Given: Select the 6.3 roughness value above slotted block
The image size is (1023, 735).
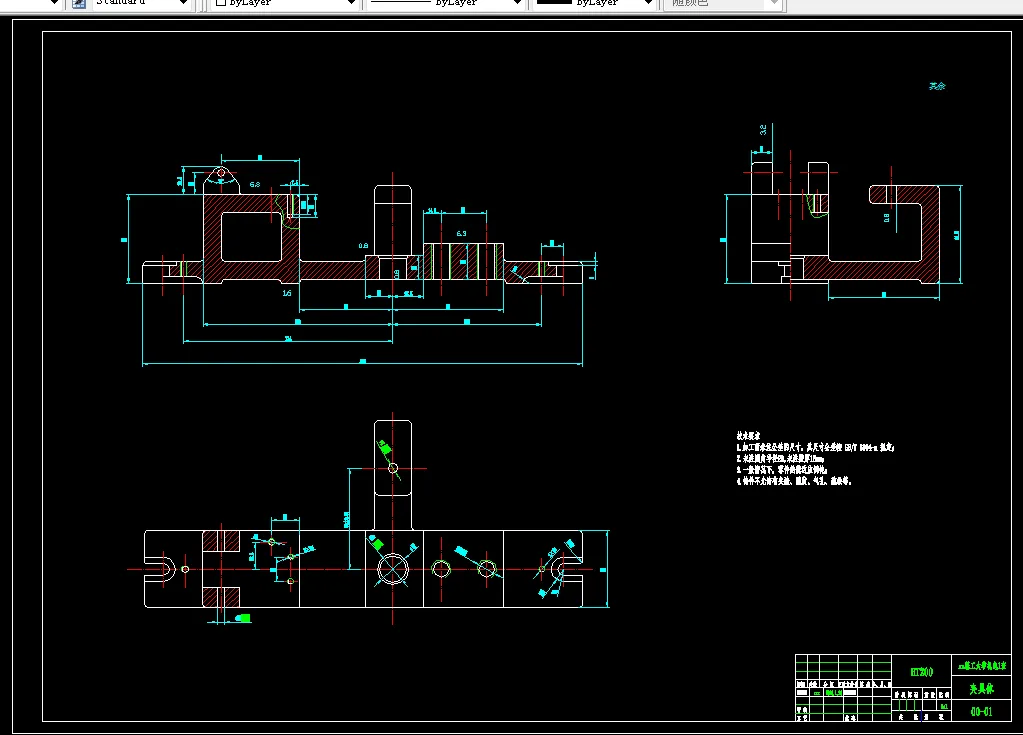Looking at the screenshot, I should 461,233.
